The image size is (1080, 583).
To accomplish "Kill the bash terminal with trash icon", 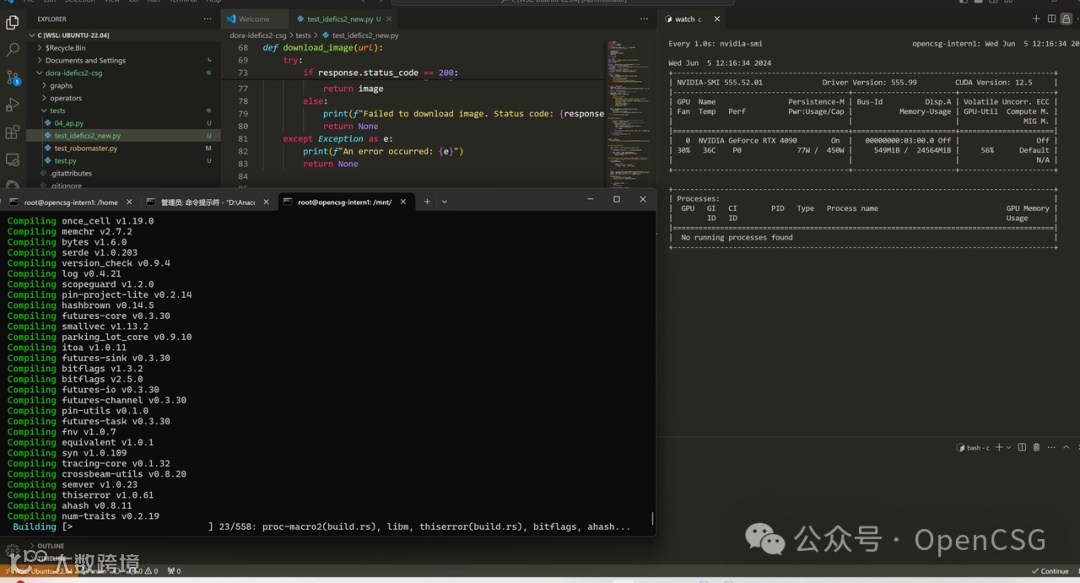I will click(x=1037, y=447).
